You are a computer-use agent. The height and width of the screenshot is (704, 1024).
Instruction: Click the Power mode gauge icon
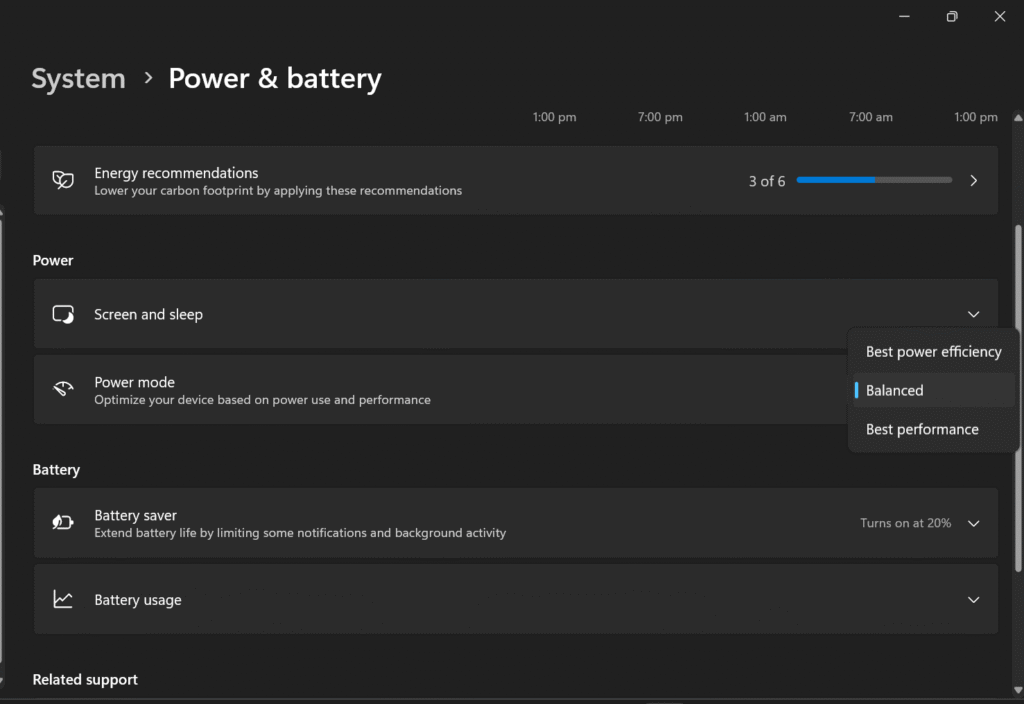click(x=63, y=390)
